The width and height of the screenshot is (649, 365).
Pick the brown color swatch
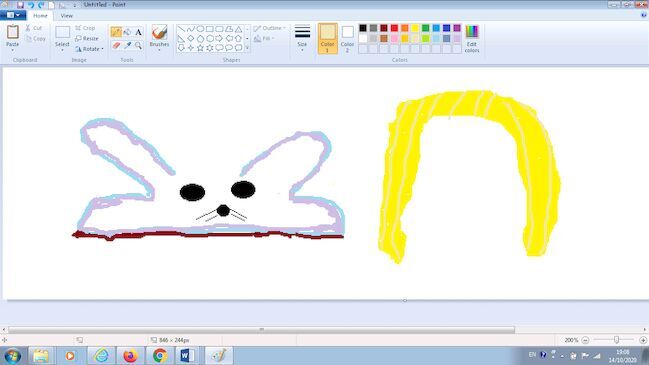click(x=384, y=38)
